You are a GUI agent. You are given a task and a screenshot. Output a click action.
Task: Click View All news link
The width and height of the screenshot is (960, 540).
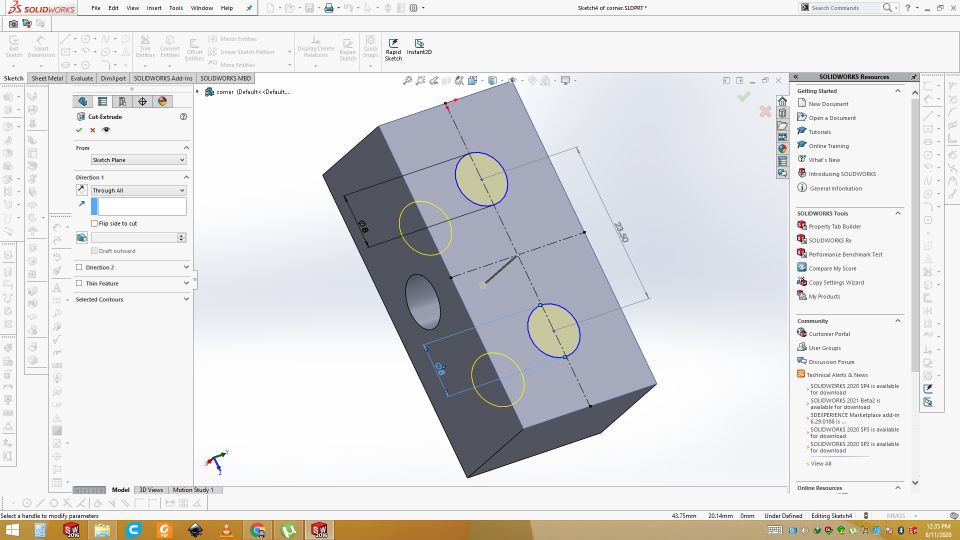(x=821, y=463)
